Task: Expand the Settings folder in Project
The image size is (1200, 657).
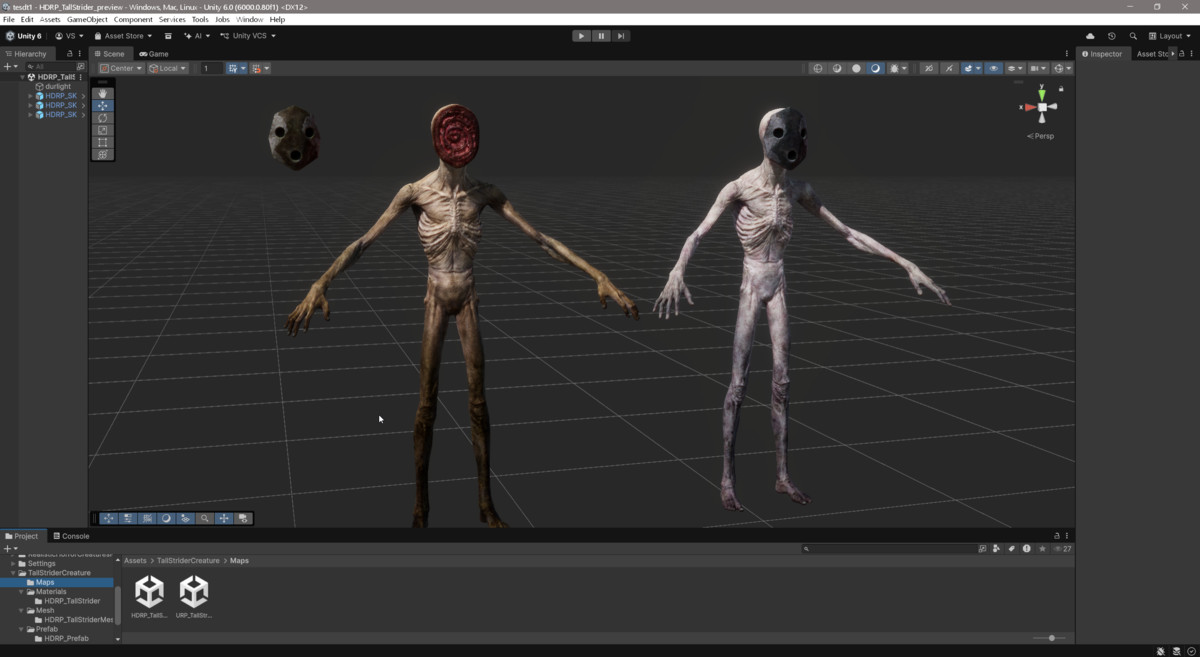Action: (14, 564)
